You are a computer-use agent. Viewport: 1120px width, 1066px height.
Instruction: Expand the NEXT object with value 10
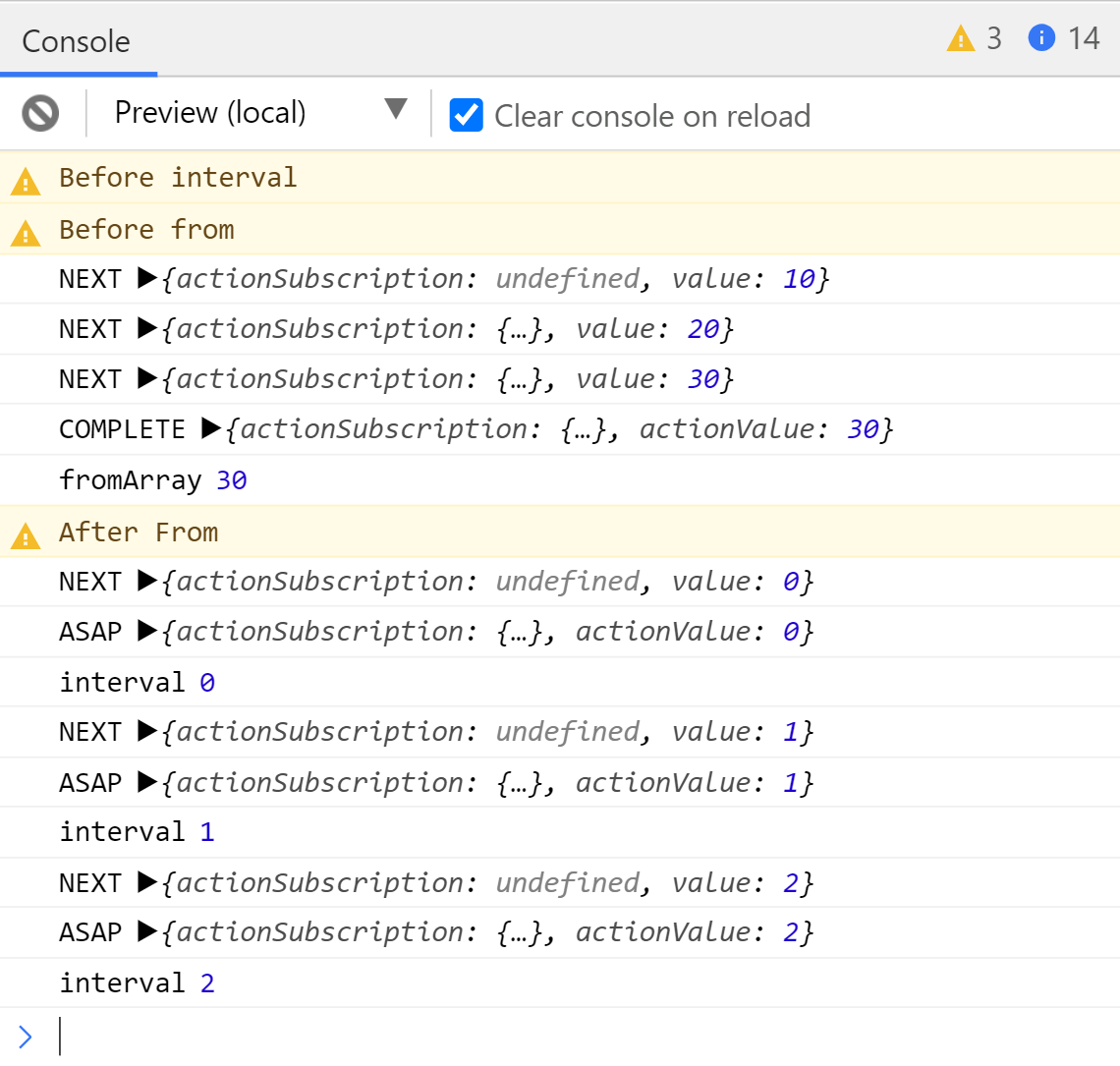[147, 278]
